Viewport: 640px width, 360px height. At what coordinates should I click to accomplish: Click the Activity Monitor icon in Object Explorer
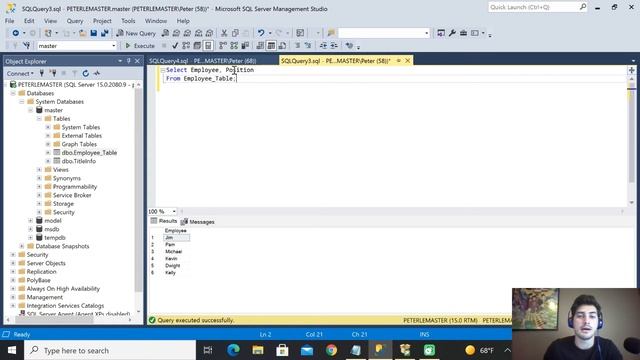(x=97, y=73)
